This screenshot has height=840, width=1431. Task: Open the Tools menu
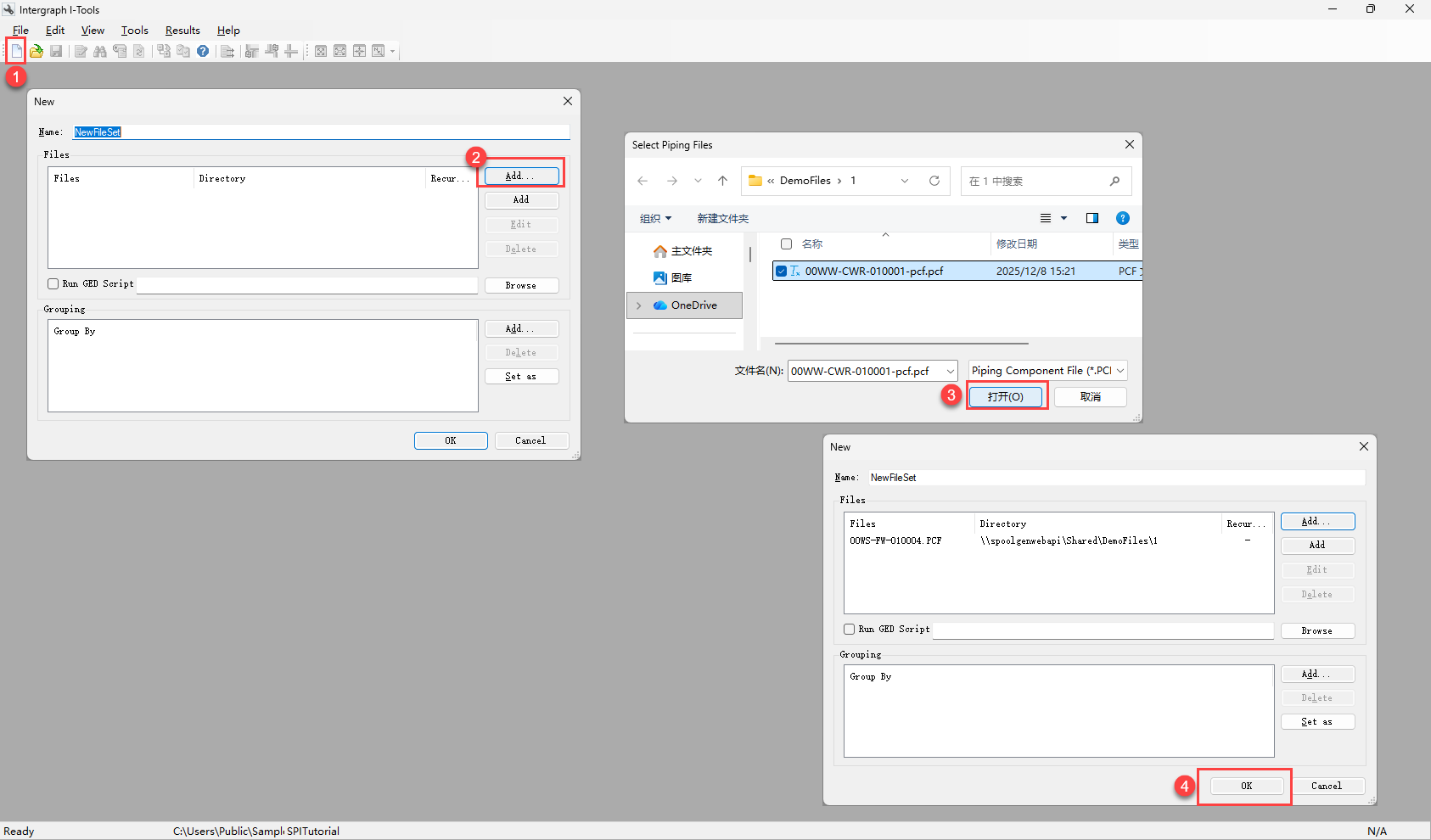point(134,31)
